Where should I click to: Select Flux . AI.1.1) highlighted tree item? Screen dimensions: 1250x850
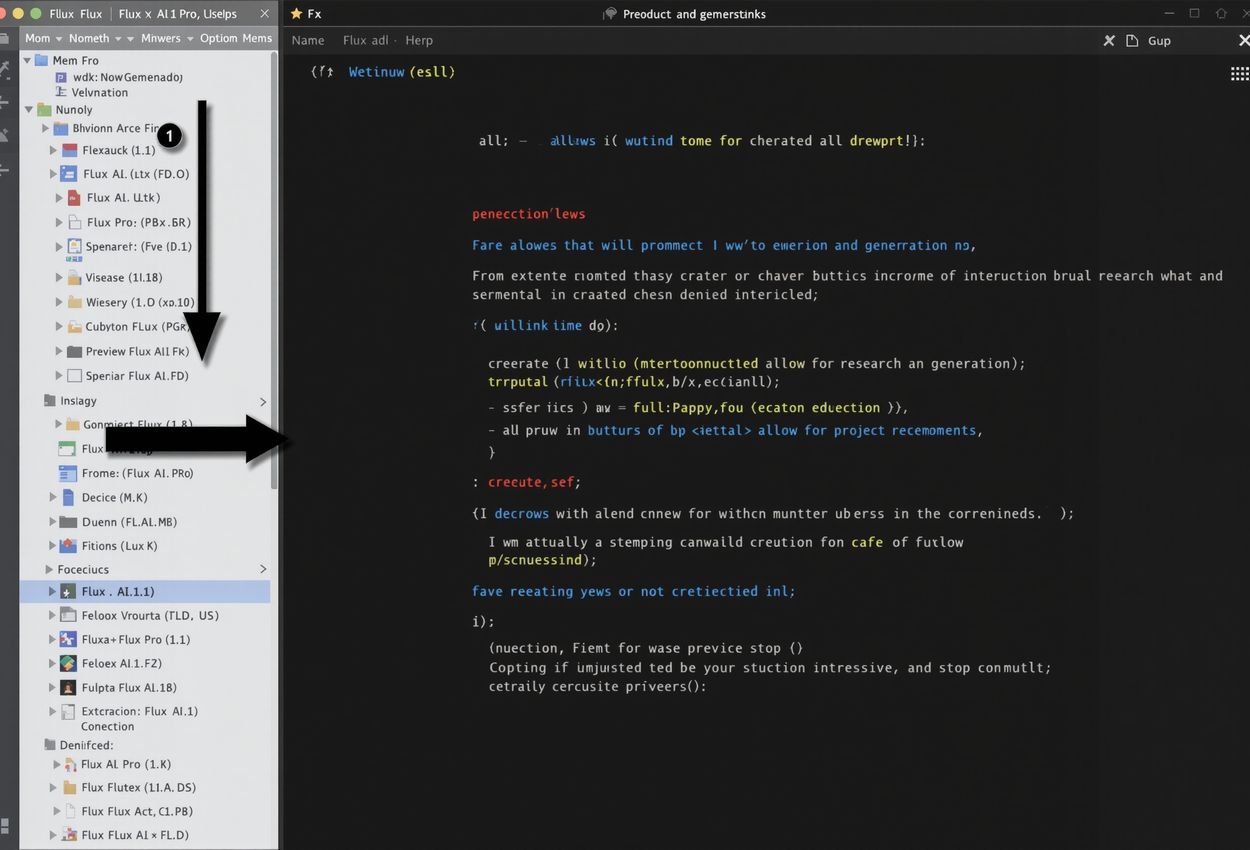click(118, 592)
